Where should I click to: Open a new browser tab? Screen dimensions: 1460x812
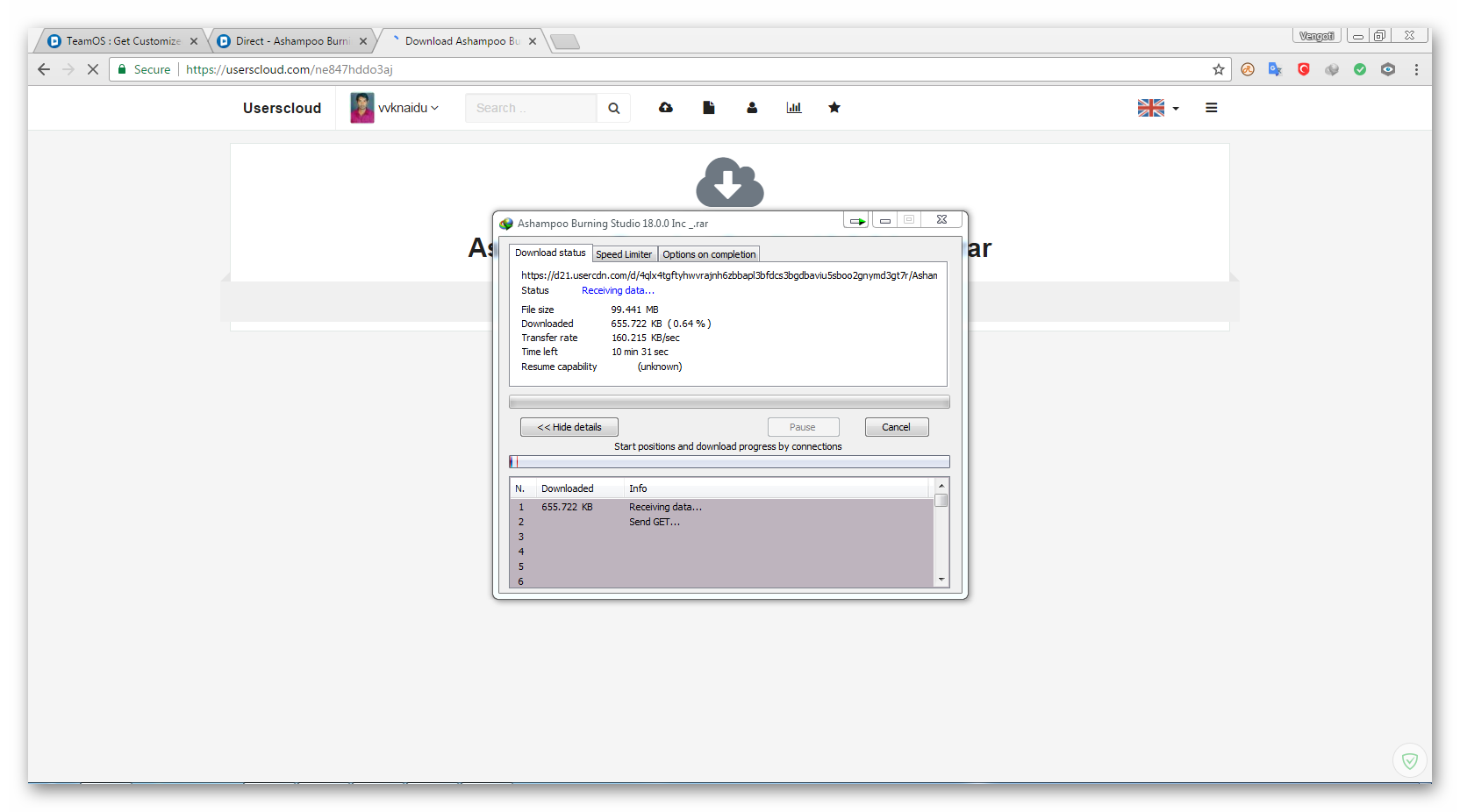point(565,41)
